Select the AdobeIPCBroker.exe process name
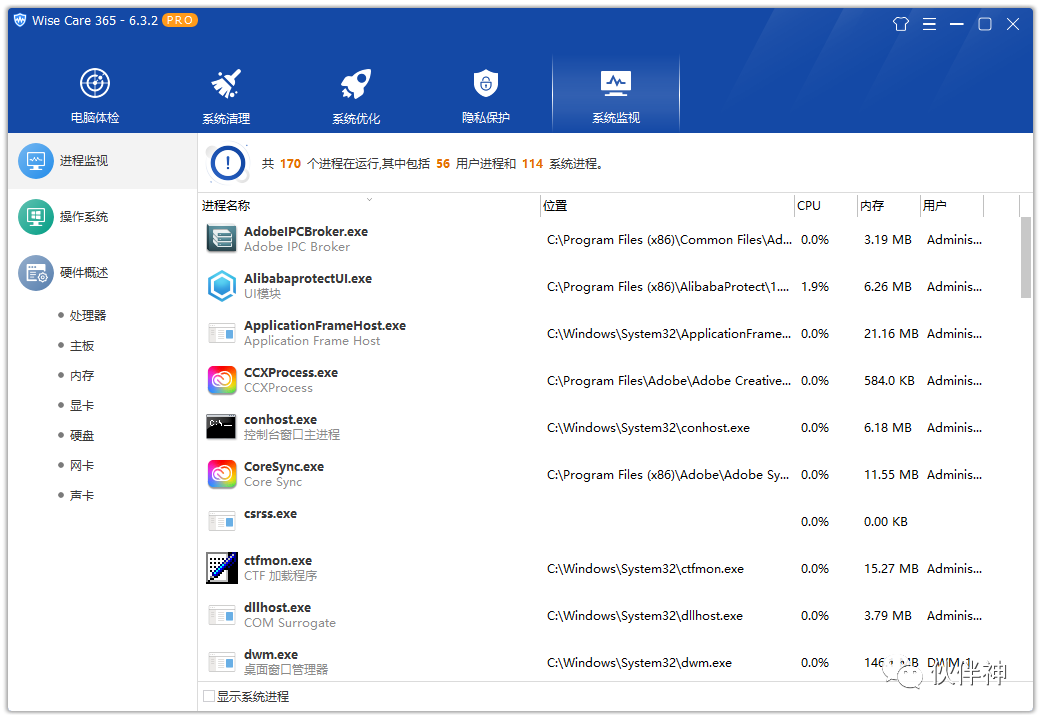This screenshot has width=1041, height=719. [x=305, y=231]
